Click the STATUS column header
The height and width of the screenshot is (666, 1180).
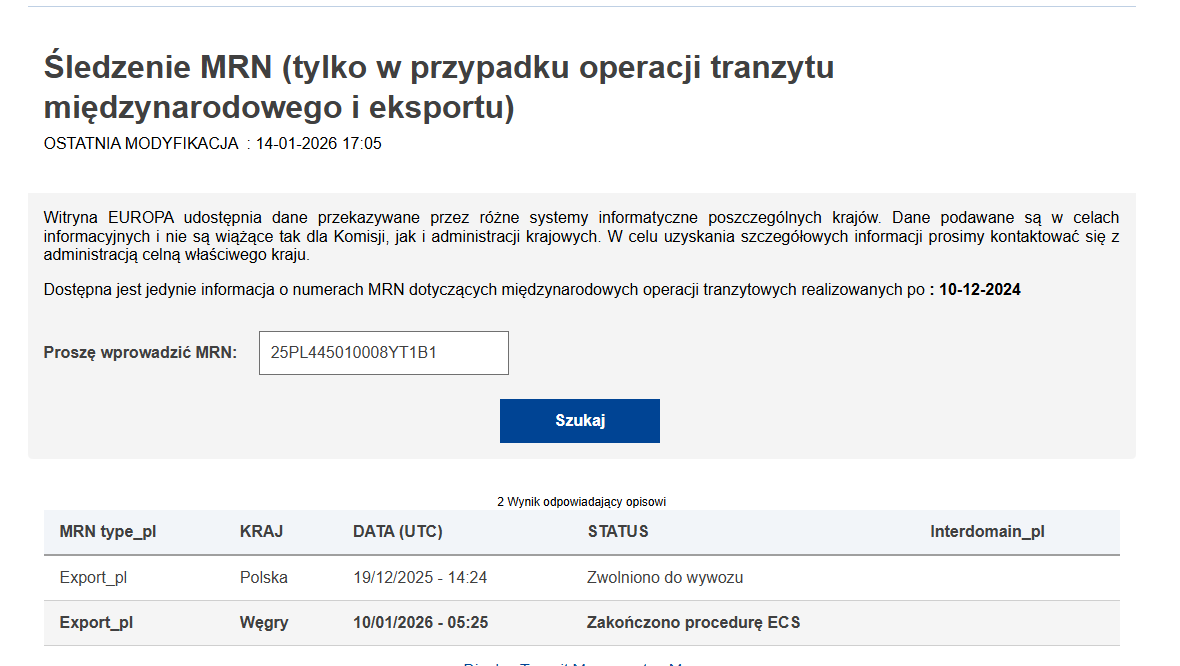618,532
